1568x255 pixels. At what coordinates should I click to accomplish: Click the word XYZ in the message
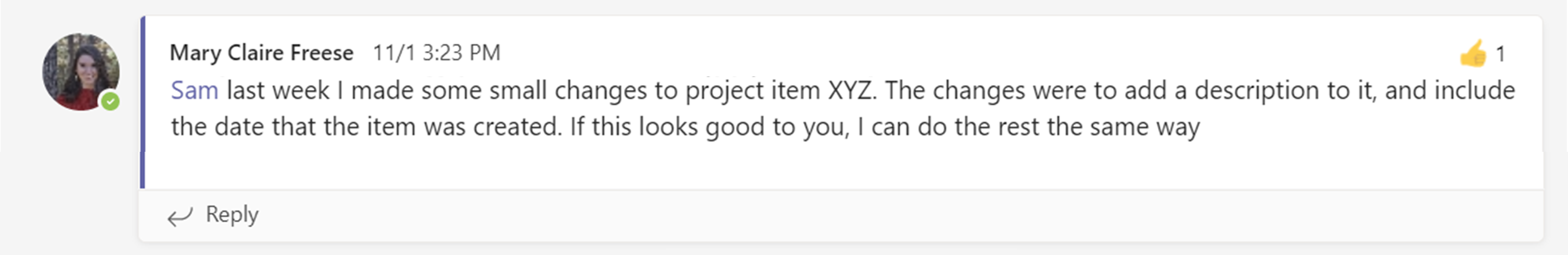pyautogui.click(x=852, y=90)
